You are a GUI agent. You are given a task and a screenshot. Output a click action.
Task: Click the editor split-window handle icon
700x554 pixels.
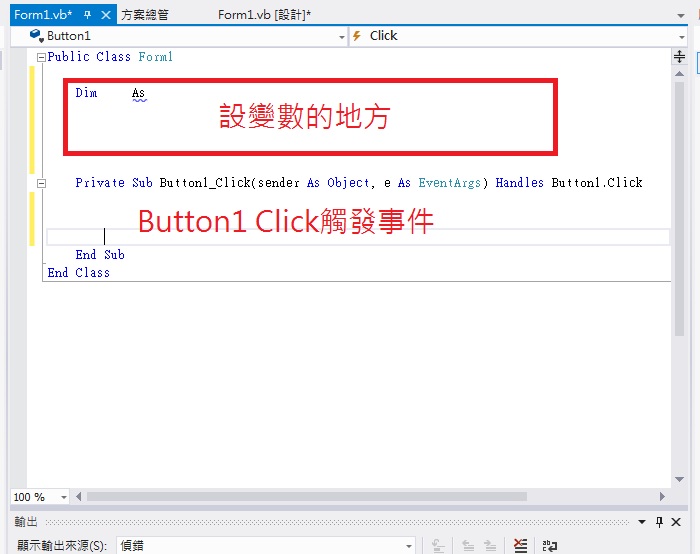coord(679,56)
